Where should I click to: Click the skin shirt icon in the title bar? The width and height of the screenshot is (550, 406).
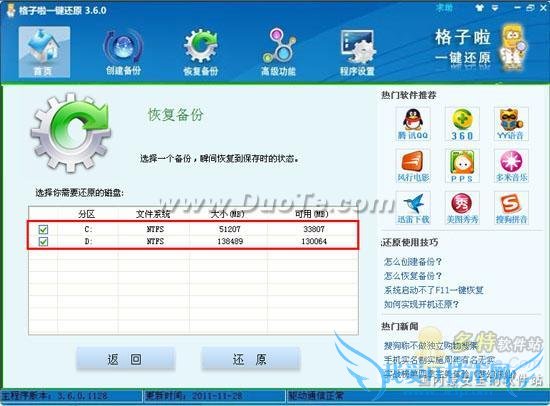click(x=479, y=8)
